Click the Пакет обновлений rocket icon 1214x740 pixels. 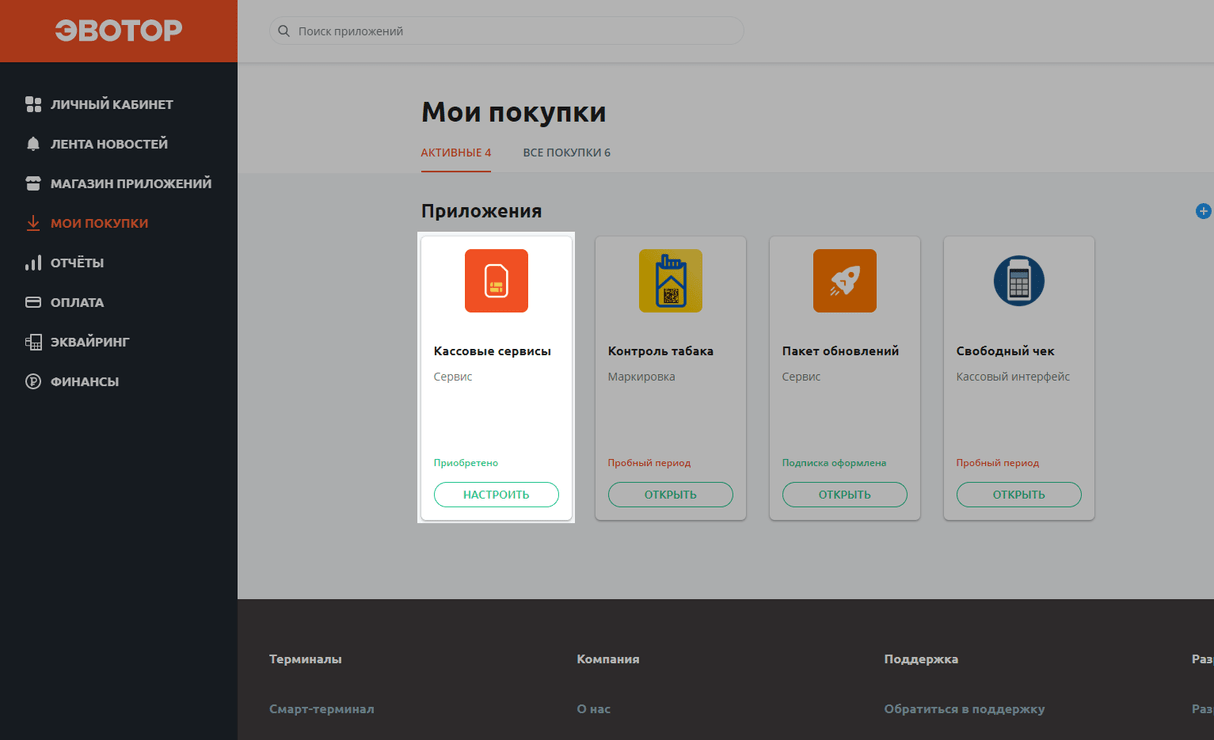coord(844,281)
